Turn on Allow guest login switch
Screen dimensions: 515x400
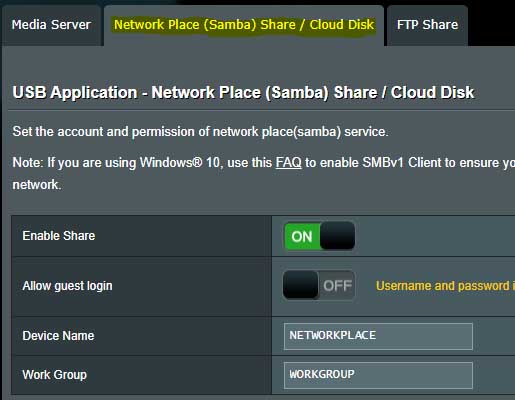pos(319,285)
